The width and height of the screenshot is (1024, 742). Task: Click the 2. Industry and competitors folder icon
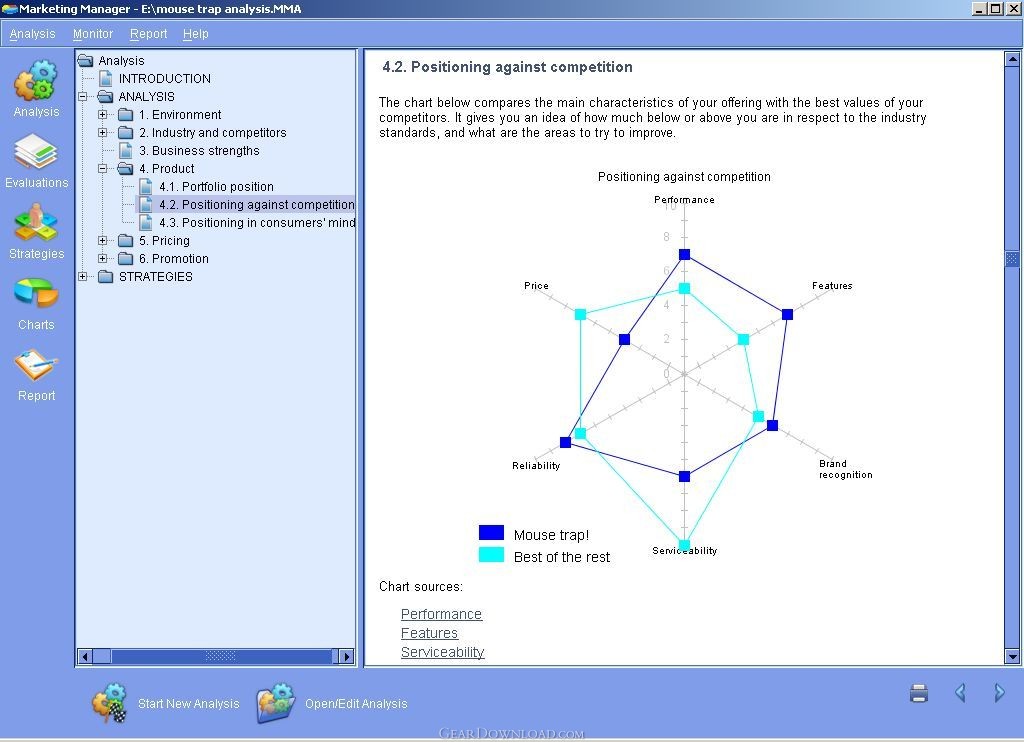pyautogui.click(x=125, y=133)
